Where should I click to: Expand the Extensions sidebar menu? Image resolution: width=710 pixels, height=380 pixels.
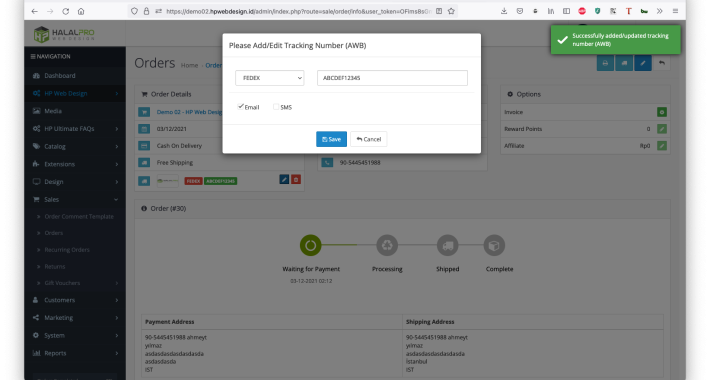[x=75, y=164]
